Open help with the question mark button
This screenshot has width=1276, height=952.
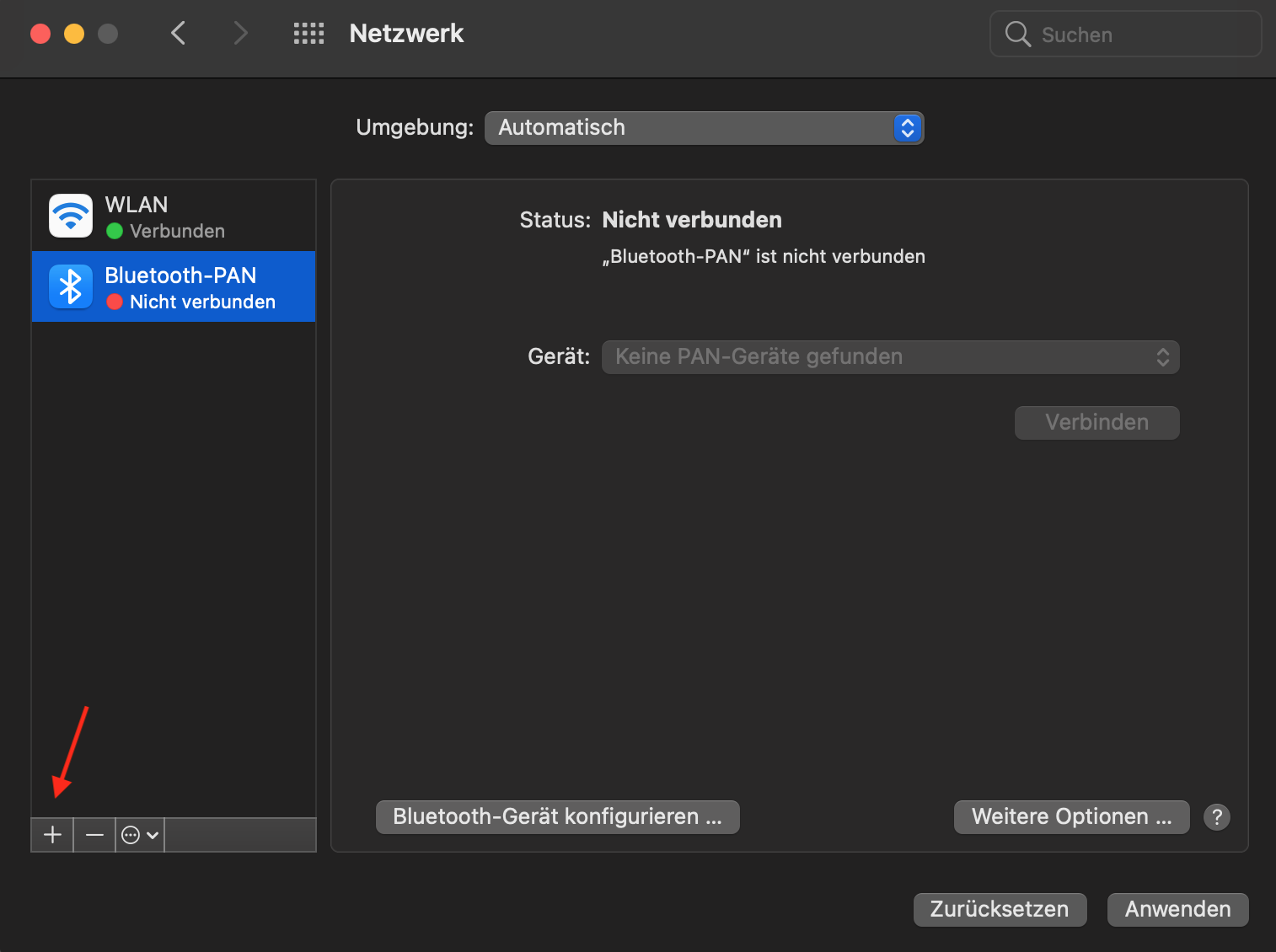coord(1216,817)
